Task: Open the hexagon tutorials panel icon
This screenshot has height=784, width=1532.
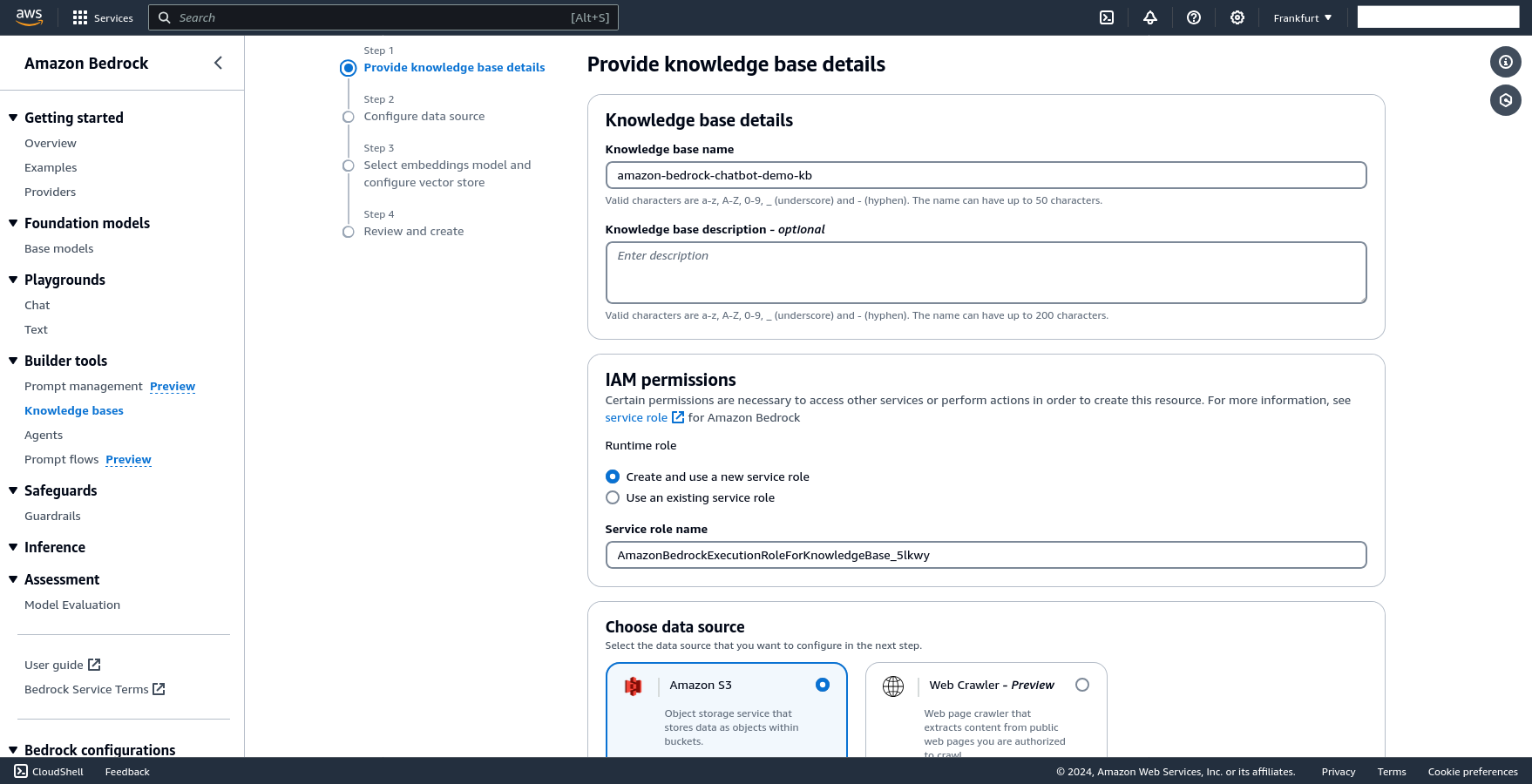Action: pyautogui.click(x=1506, y=101)
